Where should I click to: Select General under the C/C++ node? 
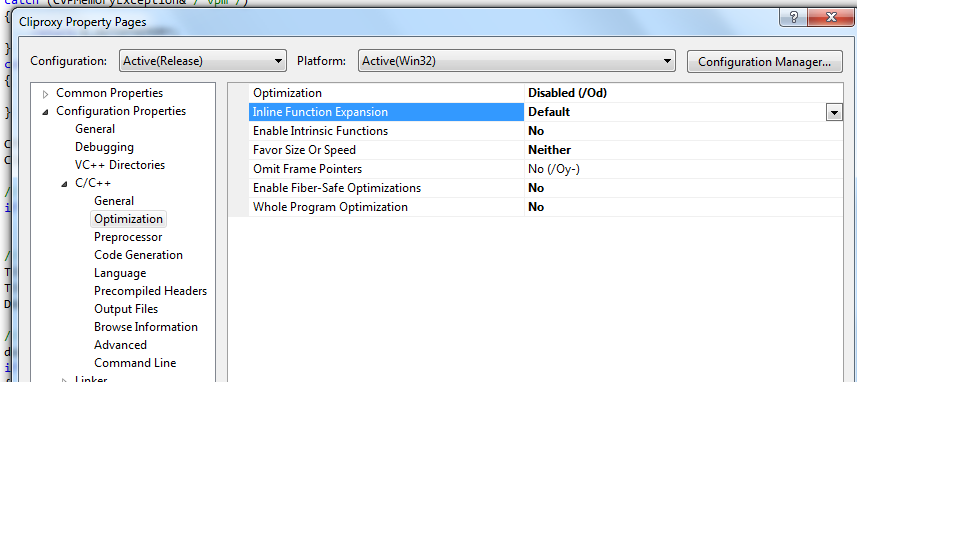tap(114, 201)
